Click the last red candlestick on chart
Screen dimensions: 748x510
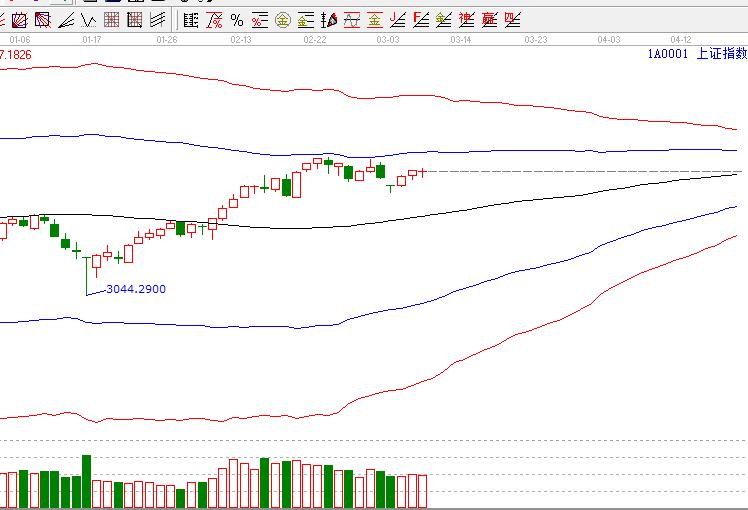pyautogui.click(x=422, y=172)
